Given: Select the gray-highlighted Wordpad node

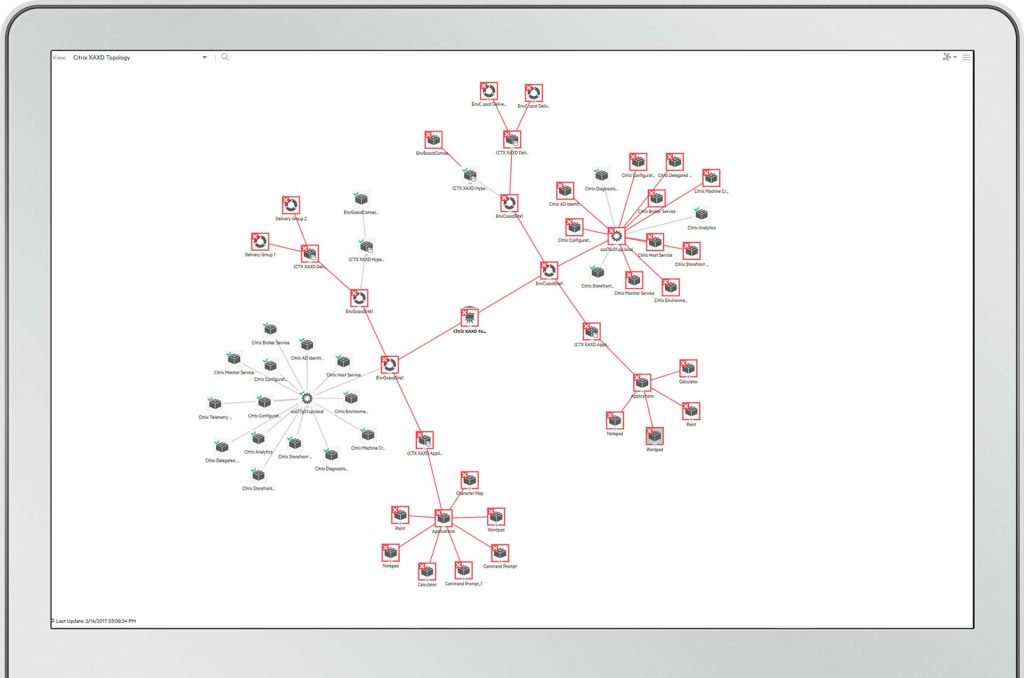Looking at the screenshot, I should (654, 436).
